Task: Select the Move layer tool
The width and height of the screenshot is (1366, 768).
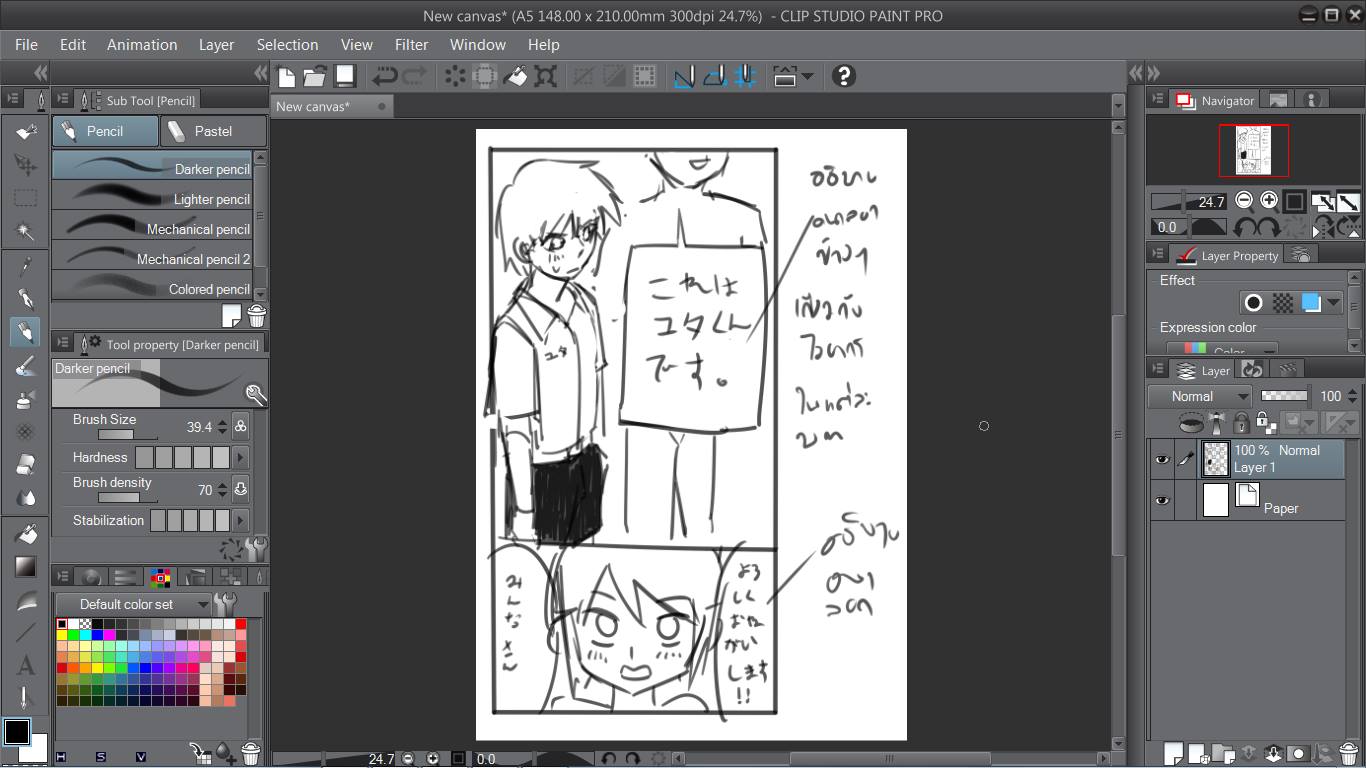Action: [26, 165]
